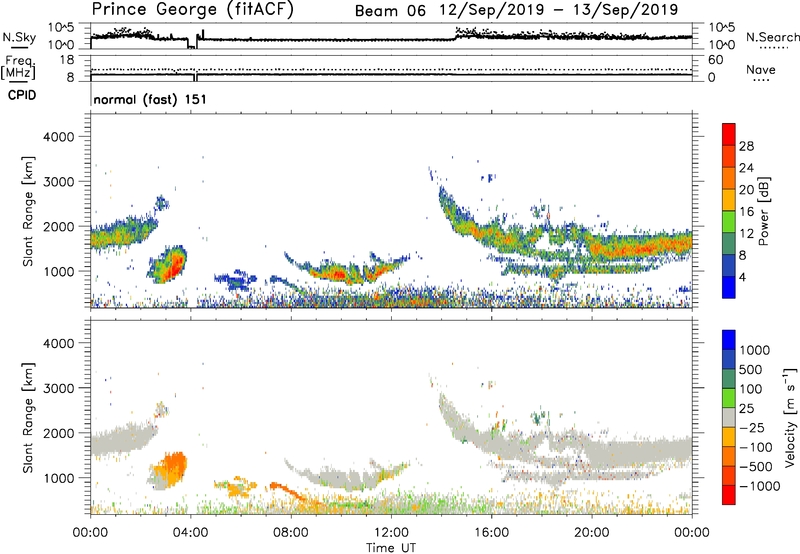The image size is (800, 554).
Task: Click the 'Prince George (fitACF)' title text
Action: pos(192,10)
